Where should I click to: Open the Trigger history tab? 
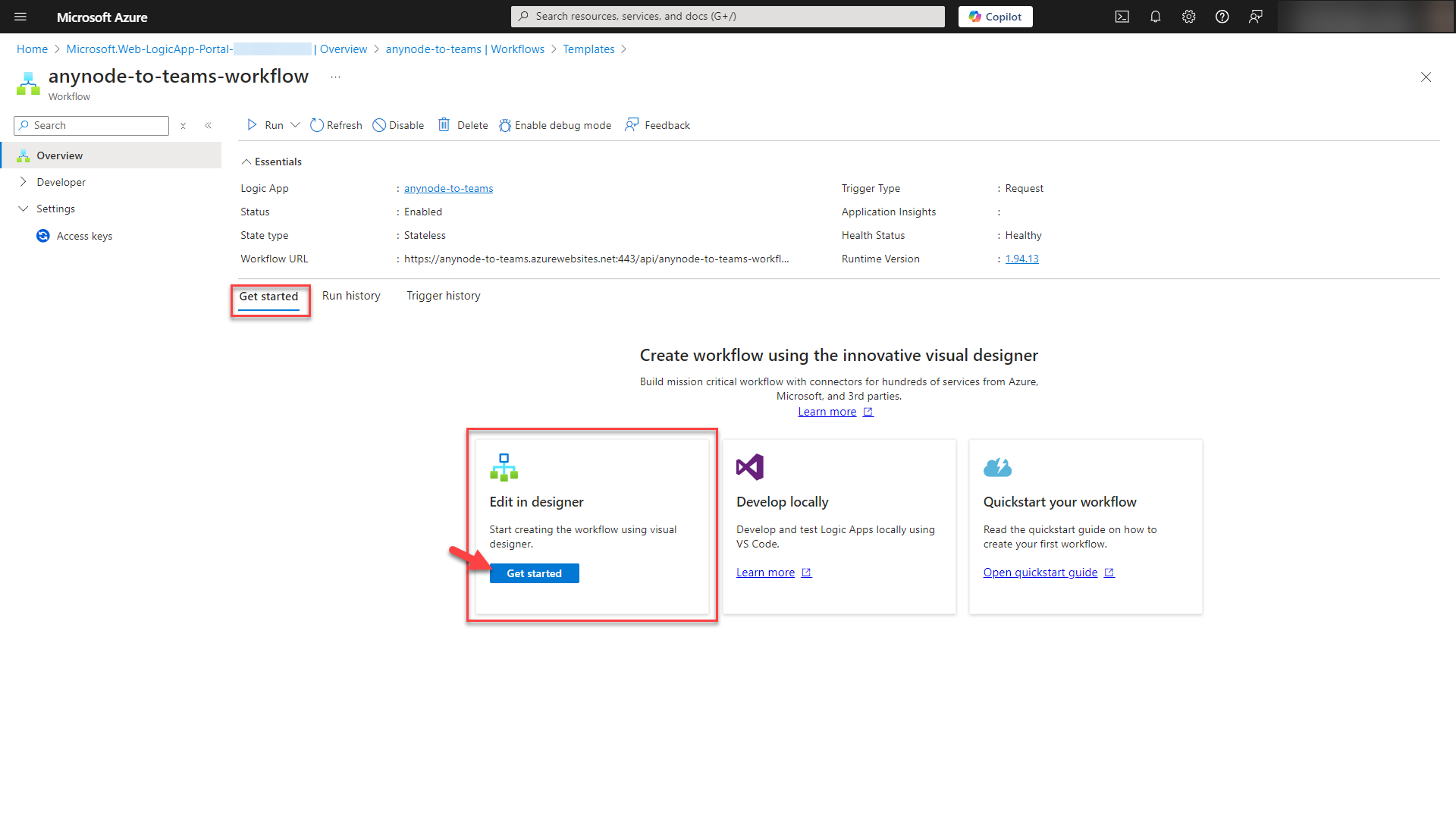tap(443, 296)
